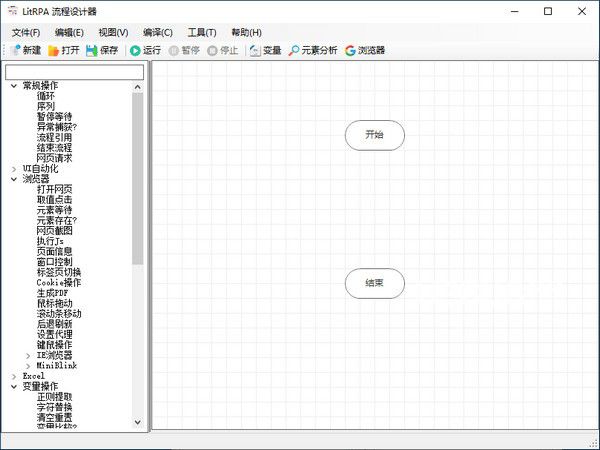Open the 浏览器 Google icon

tap(350, 51)
